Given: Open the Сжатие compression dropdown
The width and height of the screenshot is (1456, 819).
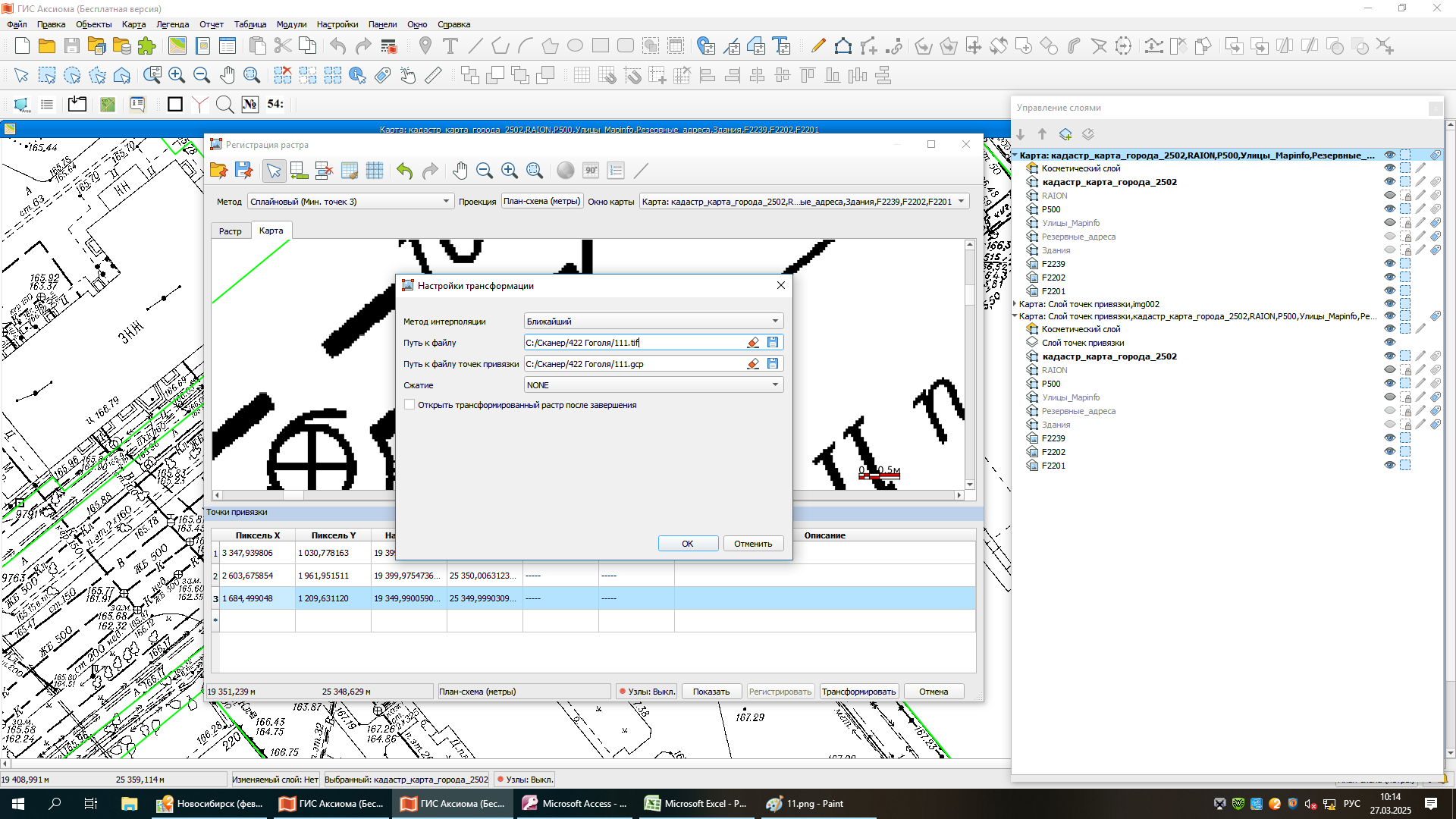Looking at the screenshot, I should tap(653, 385).
